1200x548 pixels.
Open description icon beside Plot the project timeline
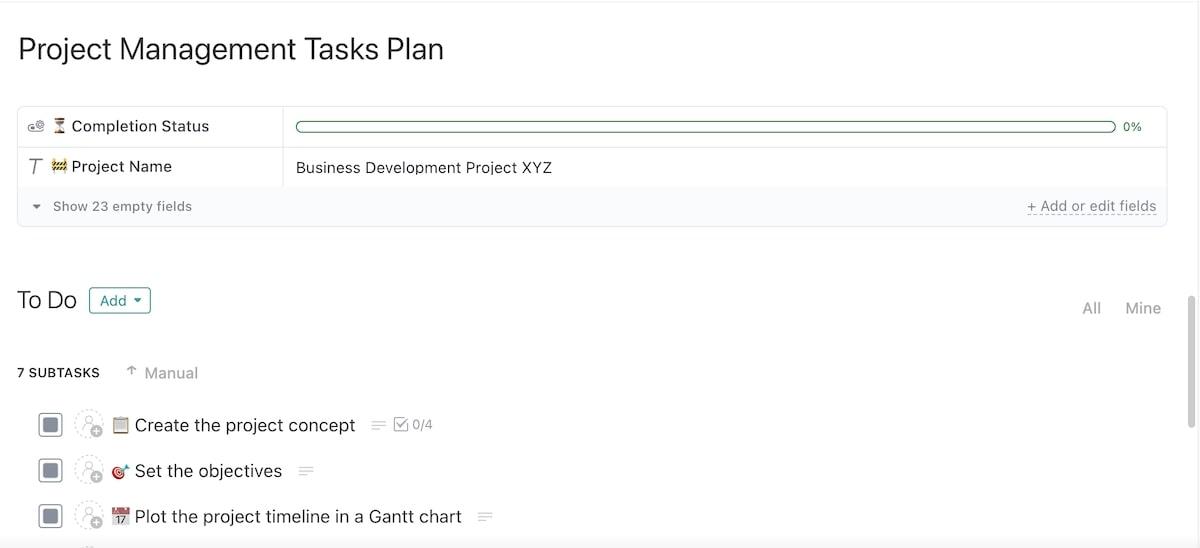click(485, 517)
